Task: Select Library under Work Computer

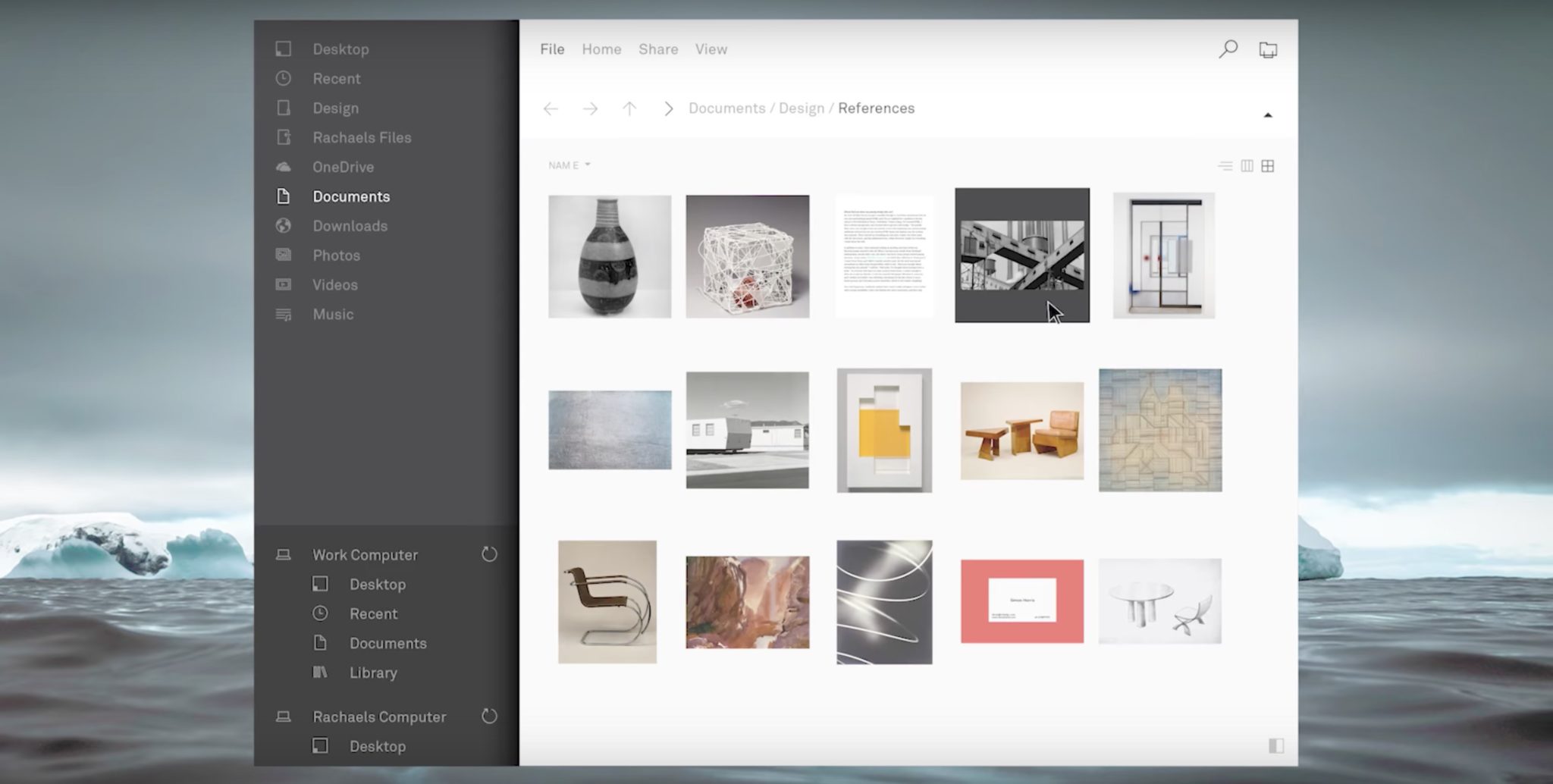Action: 373,673
